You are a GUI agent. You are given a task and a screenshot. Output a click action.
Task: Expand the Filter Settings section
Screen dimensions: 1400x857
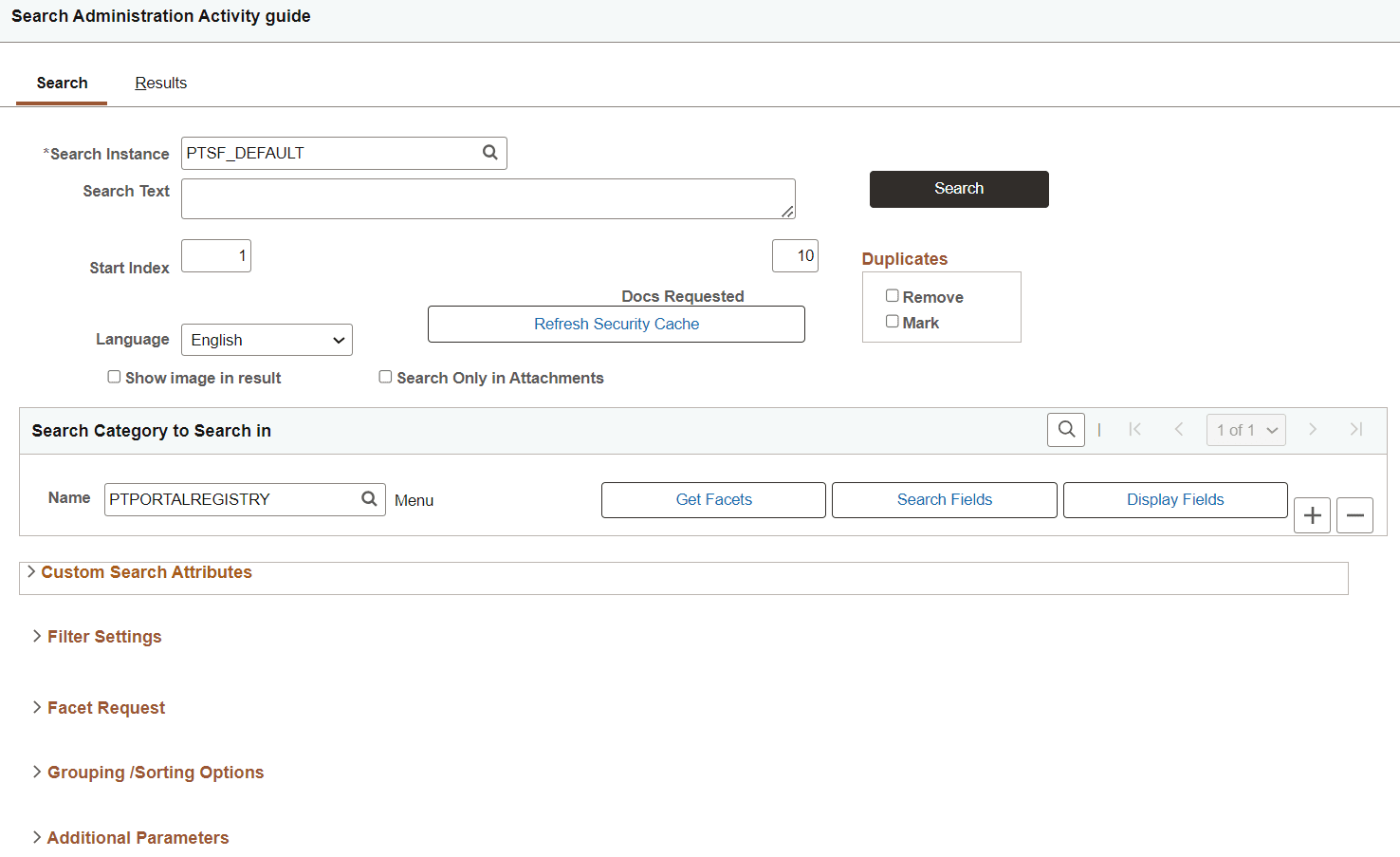click(104, 636)
